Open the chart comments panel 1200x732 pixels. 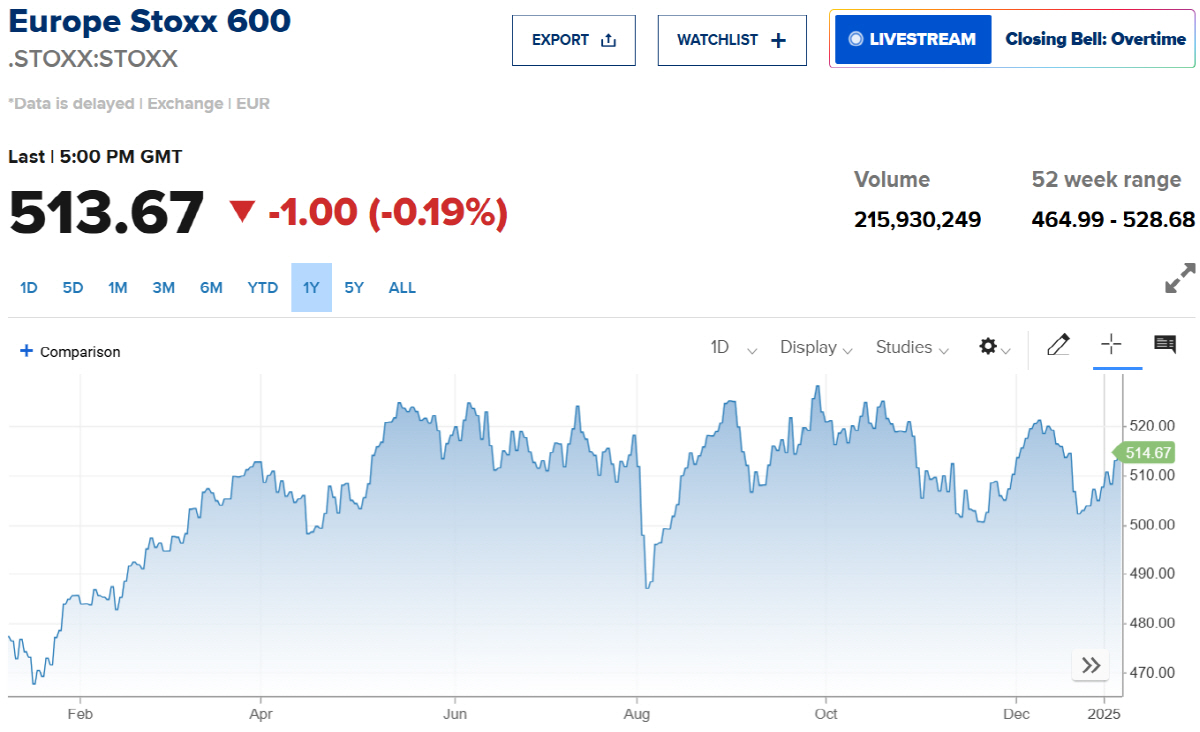point(1164,344)
